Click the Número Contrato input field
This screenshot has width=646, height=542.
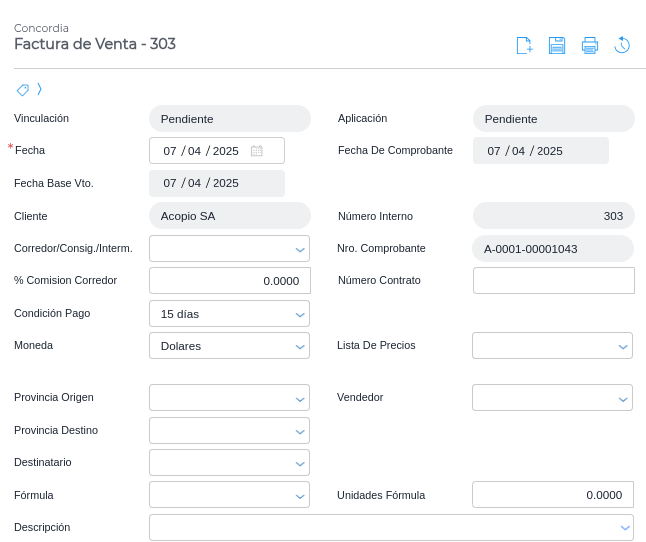pos(554,281)
